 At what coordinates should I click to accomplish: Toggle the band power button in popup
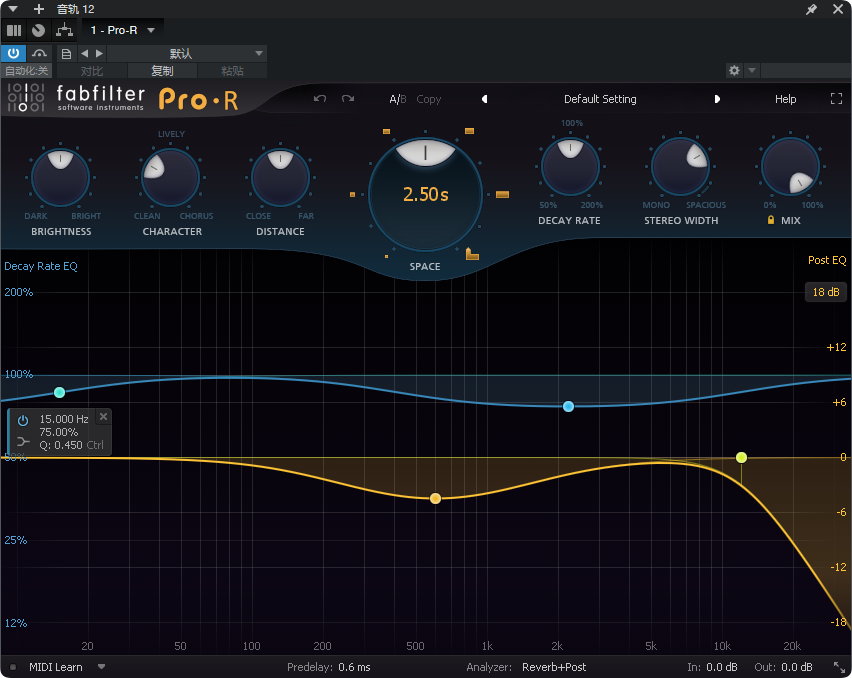tap(23, 420)
